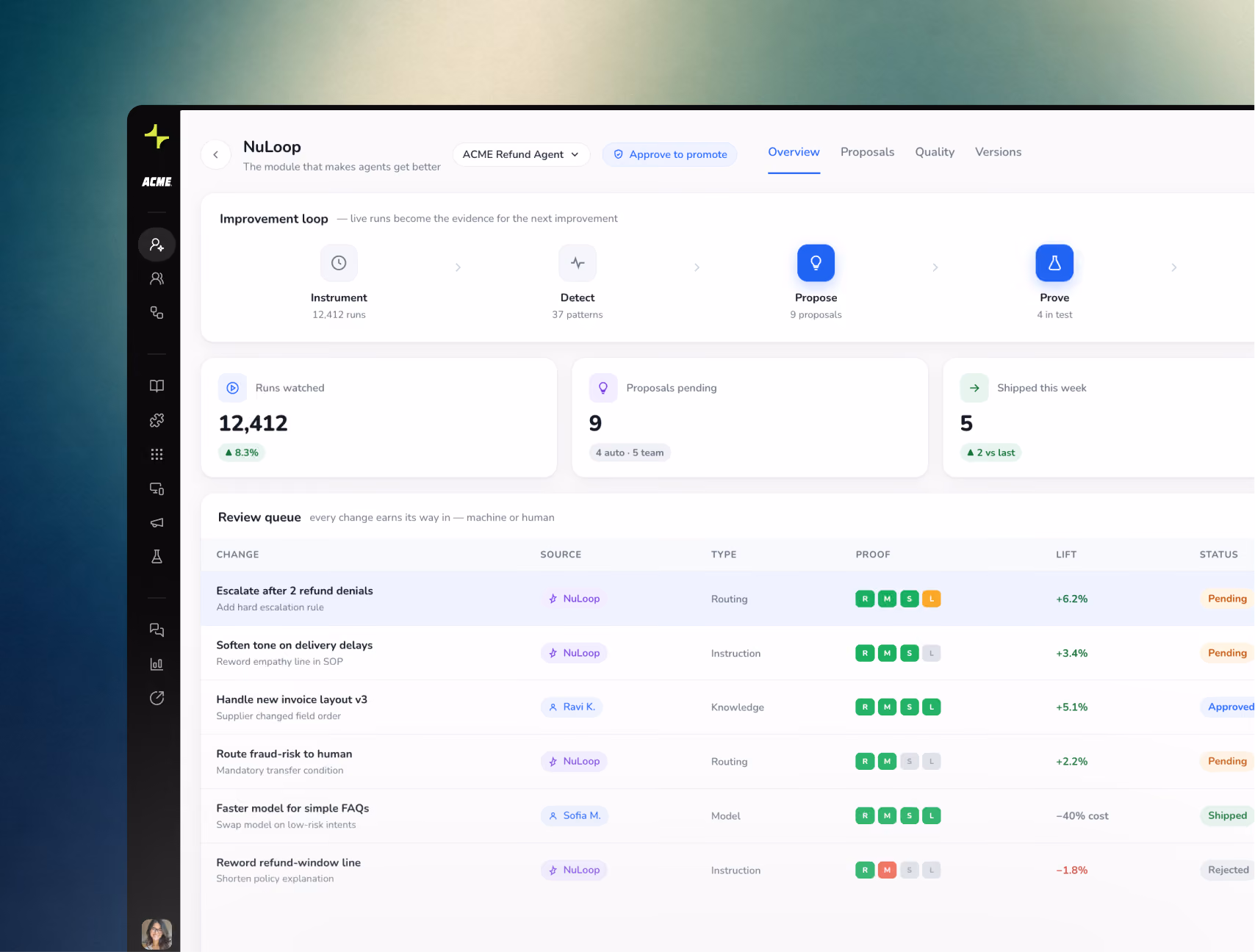
Task: Click the '4 auto · 5 team' badge
Action: [x=630, y=452]
